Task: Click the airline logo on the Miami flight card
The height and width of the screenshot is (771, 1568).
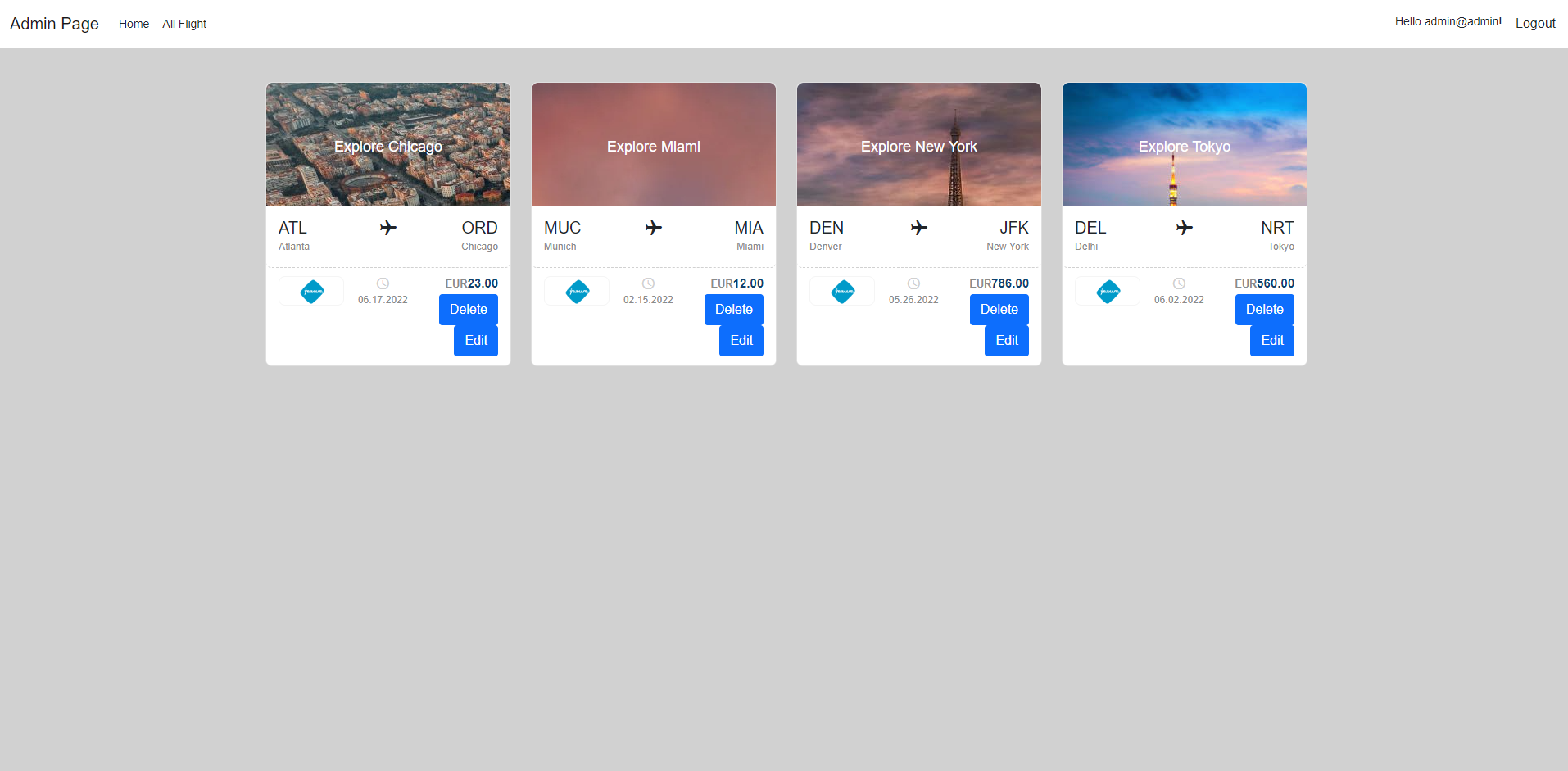Action: coord(576,291)
